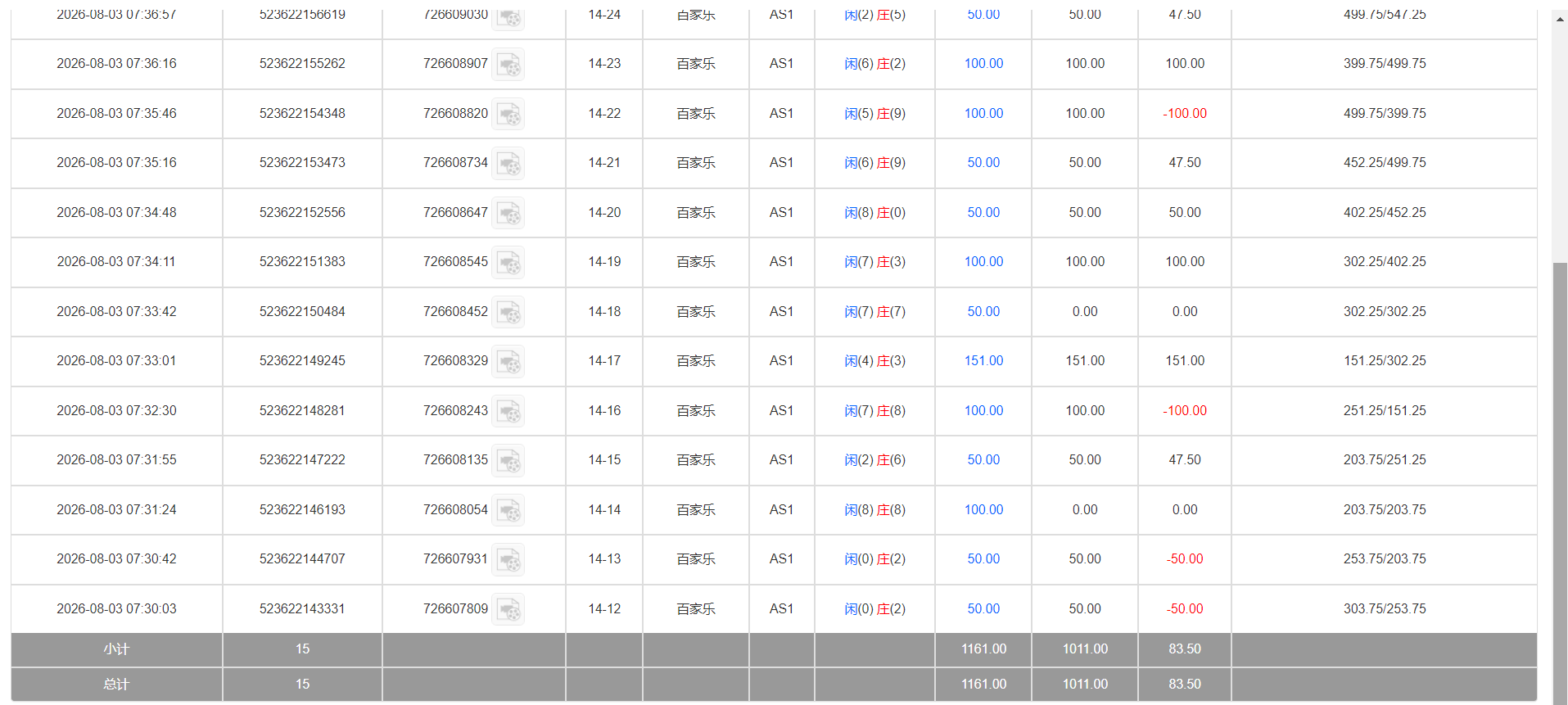Screen dimensions: 1568x705
Task: Open video replay icon for round 726608907
Action: (x=508, y=64)
